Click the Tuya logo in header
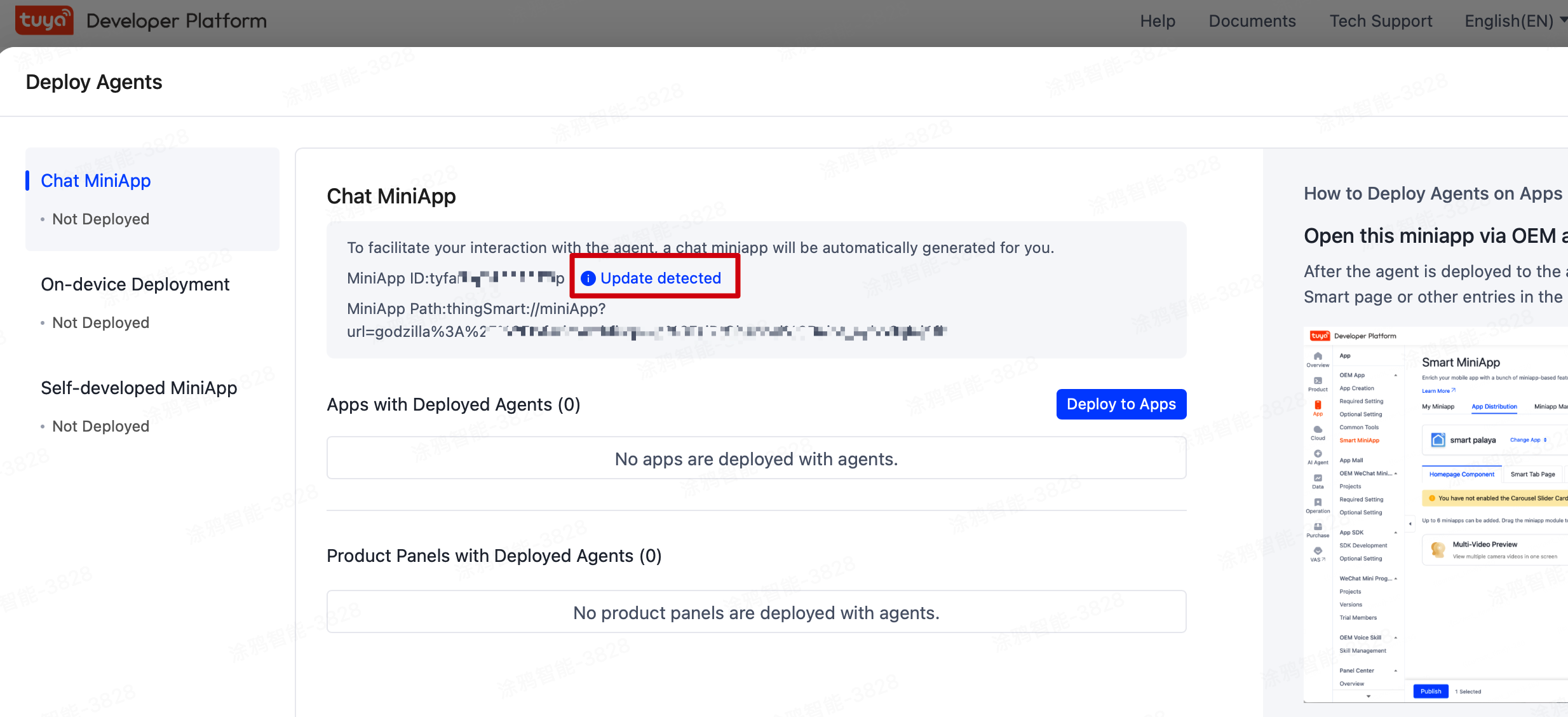Image resolution: width=1568 pixels, height=717 pixels. click(44, 20)
